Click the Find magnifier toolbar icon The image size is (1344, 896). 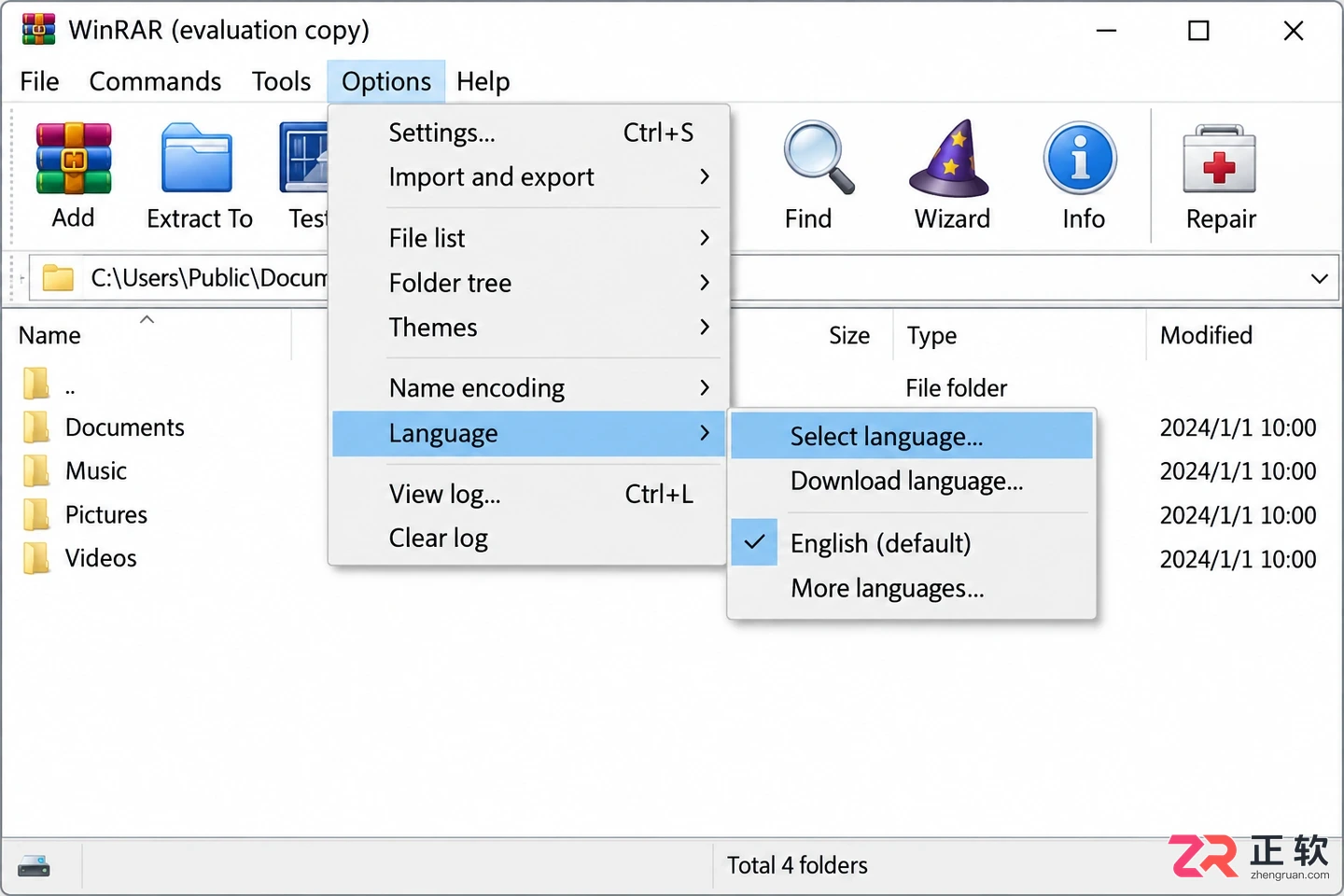click(819, 157)
